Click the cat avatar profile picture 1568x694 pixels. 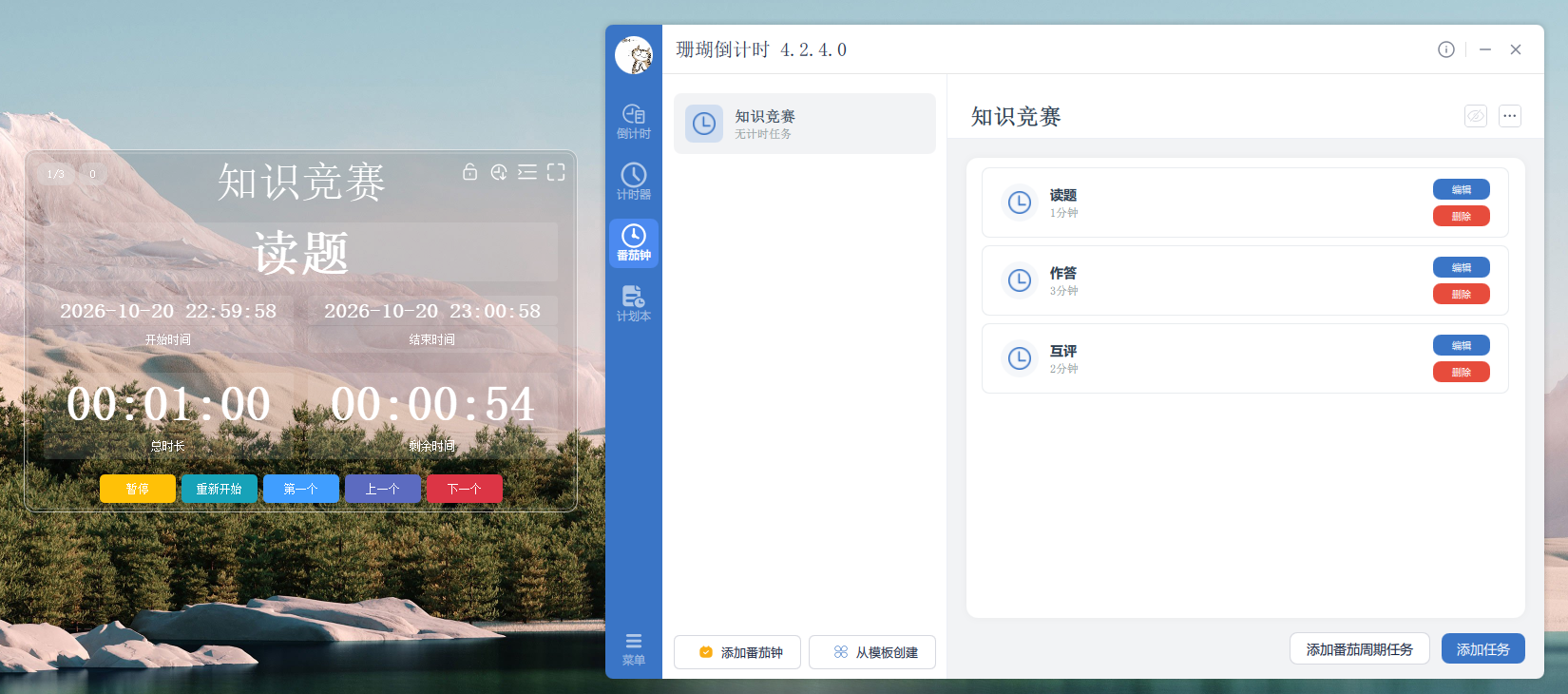(634, 55)
